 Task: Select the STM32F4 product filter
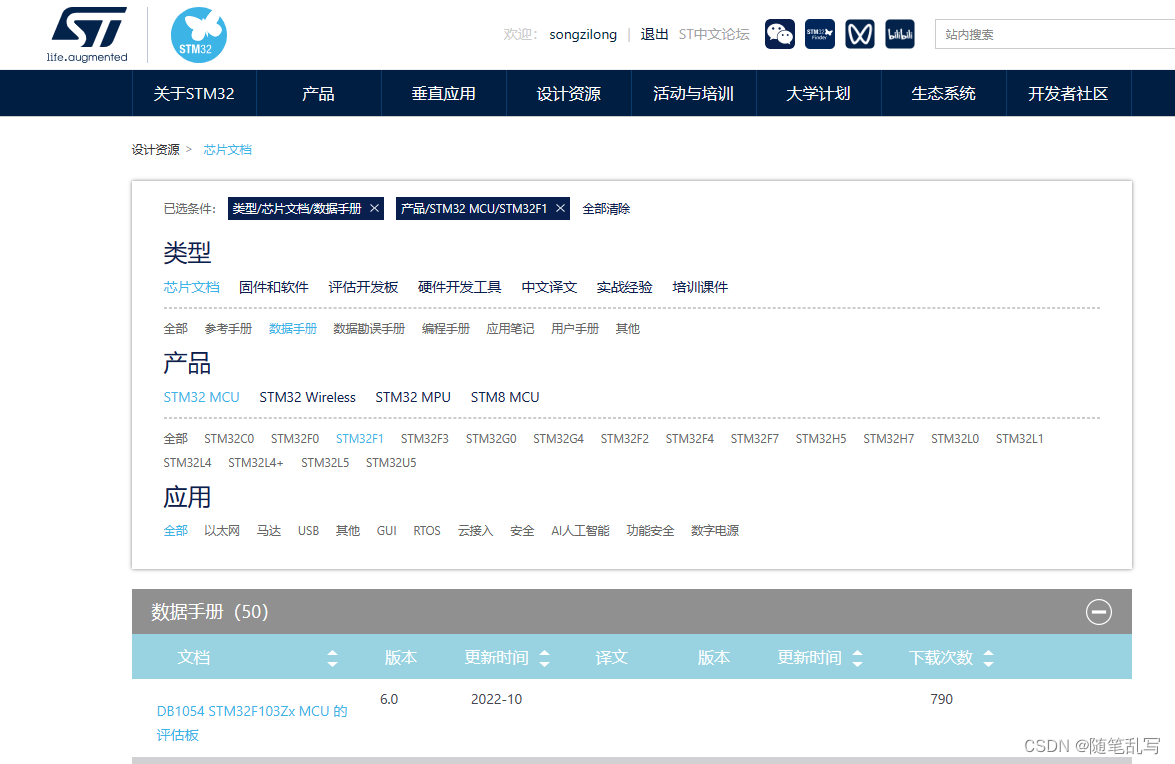pyautogui.click(x=688, y=438)
